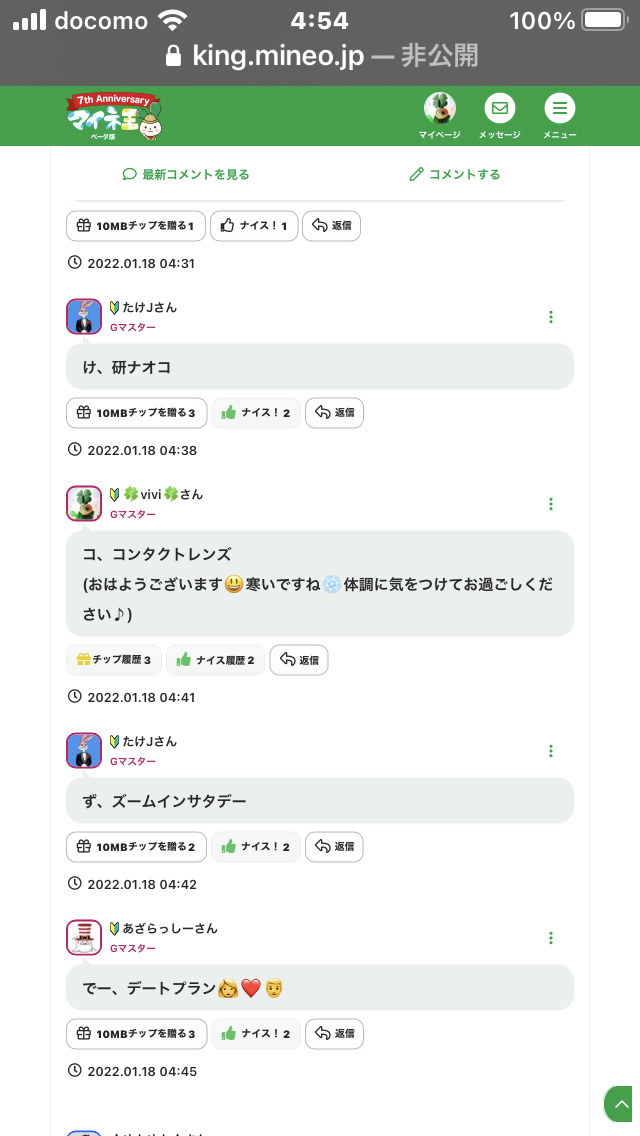Tap the king.mineo.jp address bar
640x1136 pixels.
pos(320,55)
